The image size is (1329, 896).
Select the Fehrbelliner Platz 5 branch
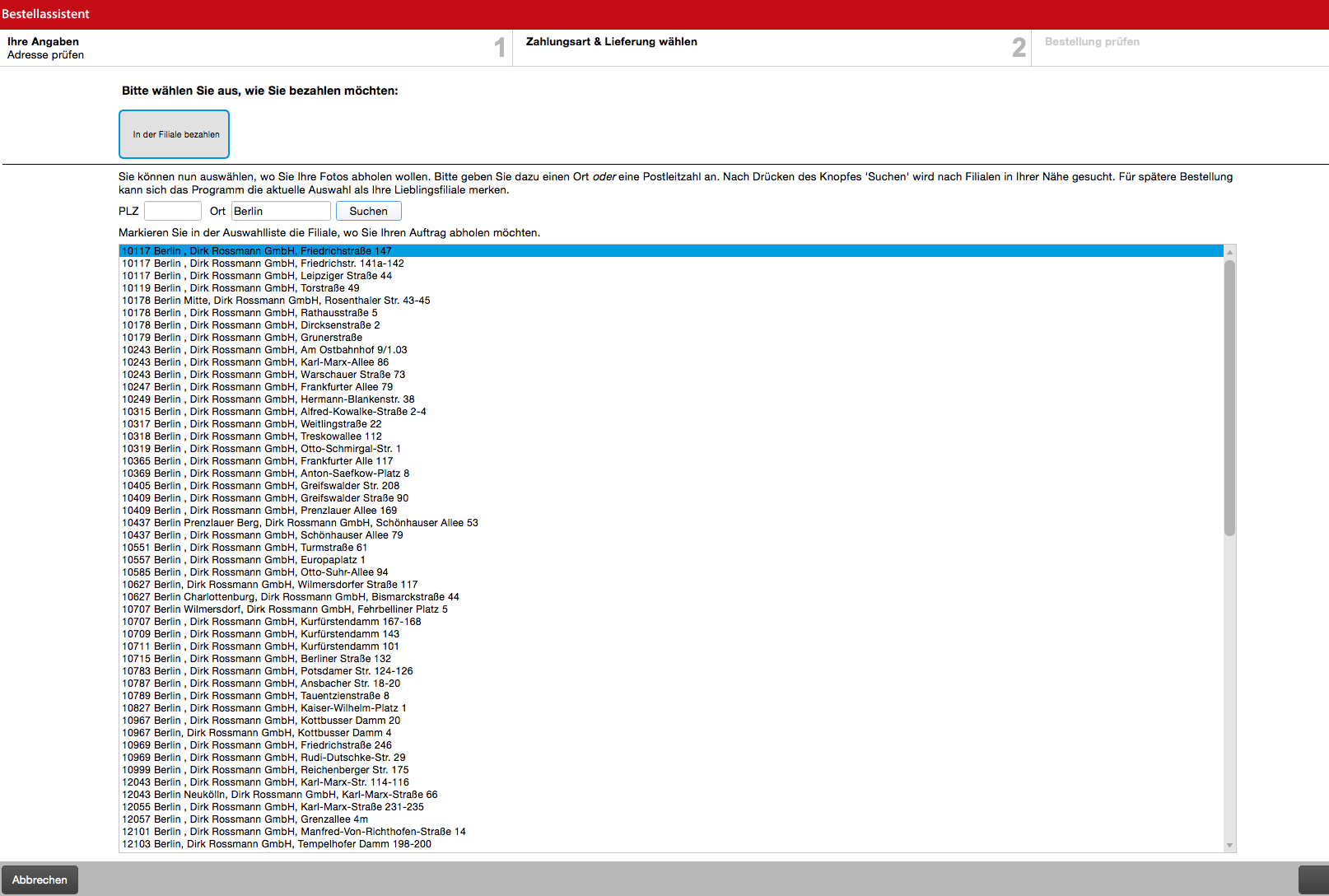pos(671,609)
